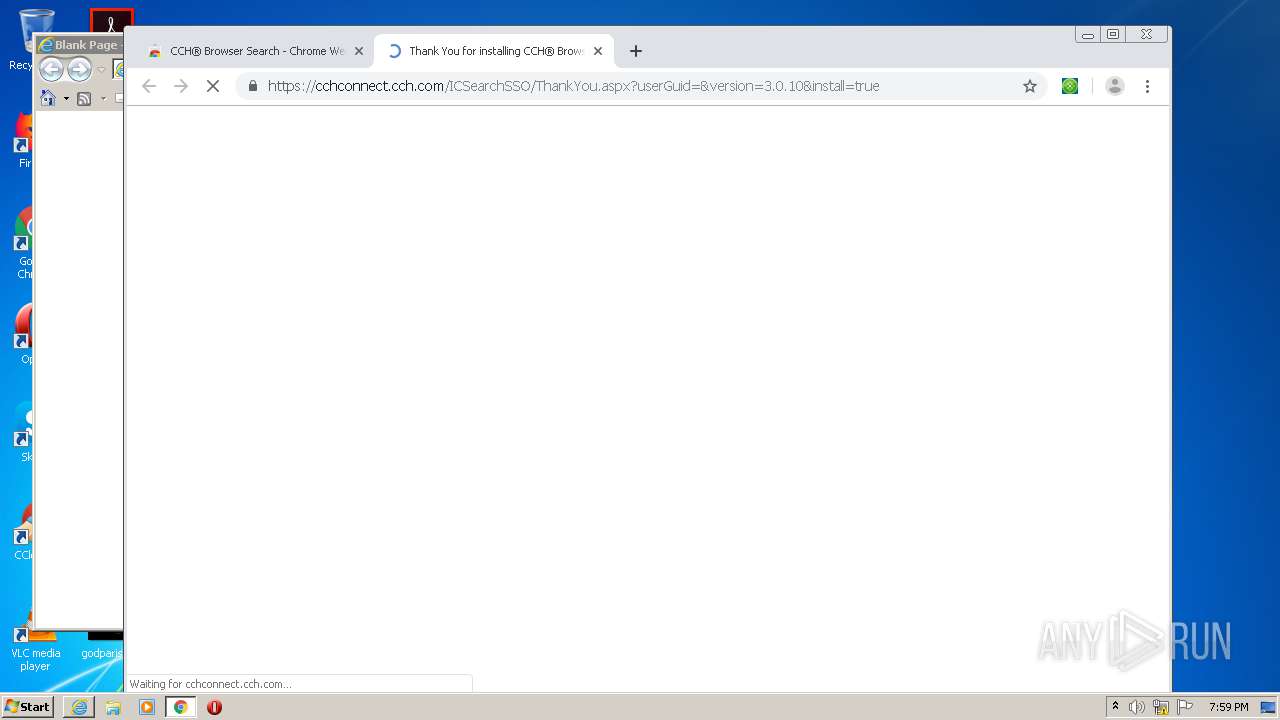Maximize the Chrome window
The width and height of the screenshot is (1280, 720).
click(1113, 35)
